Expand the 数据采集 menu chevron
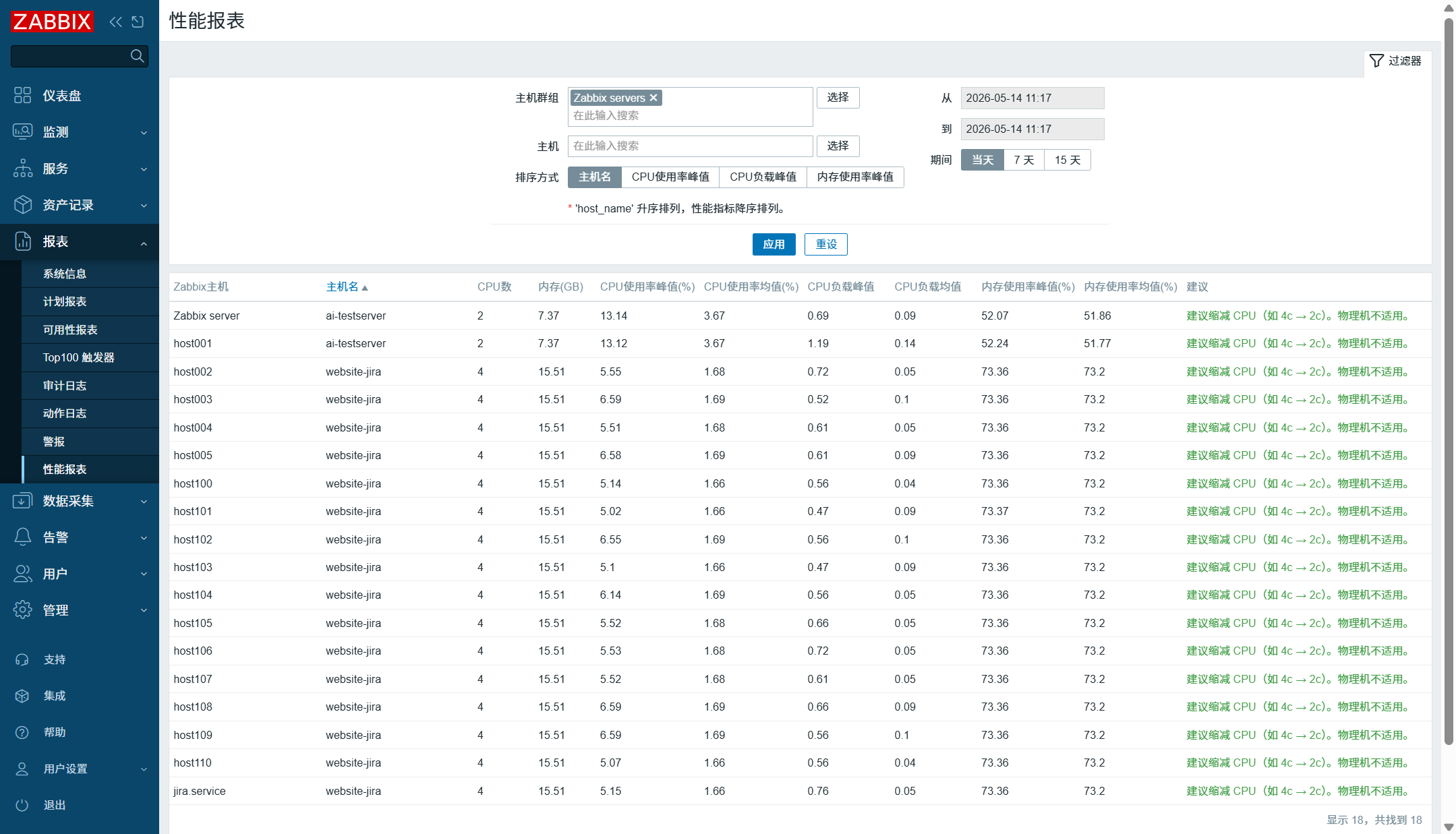 coord(144,502)
